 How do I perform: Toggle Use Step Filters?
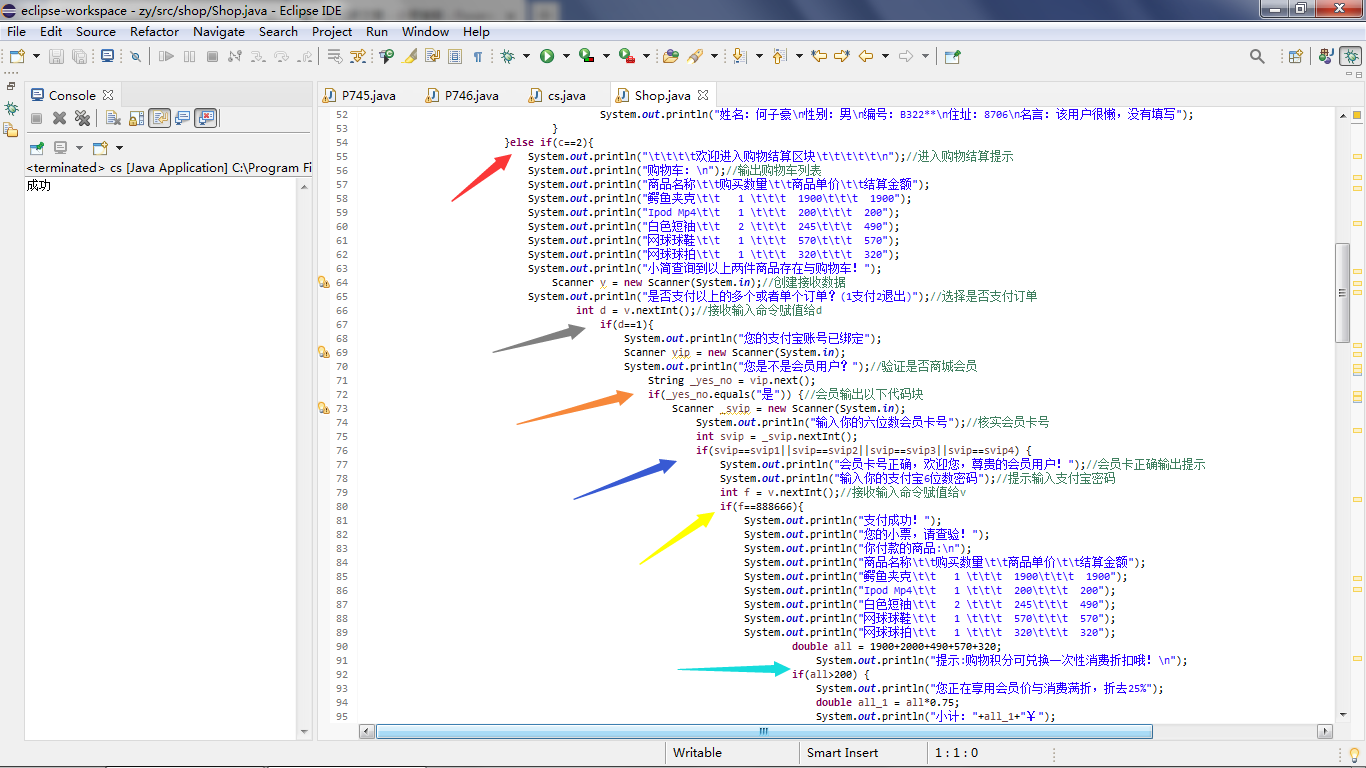click(x=358, y=56)
